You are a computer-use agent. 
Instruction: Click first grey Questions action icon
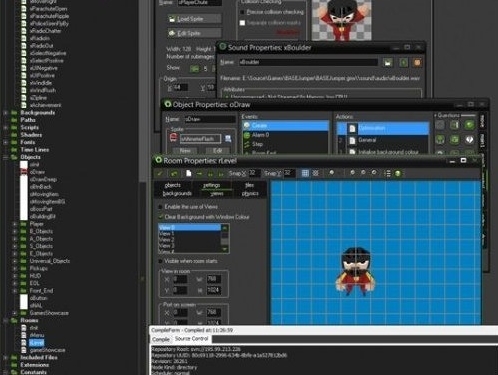[x=440, y=125]
